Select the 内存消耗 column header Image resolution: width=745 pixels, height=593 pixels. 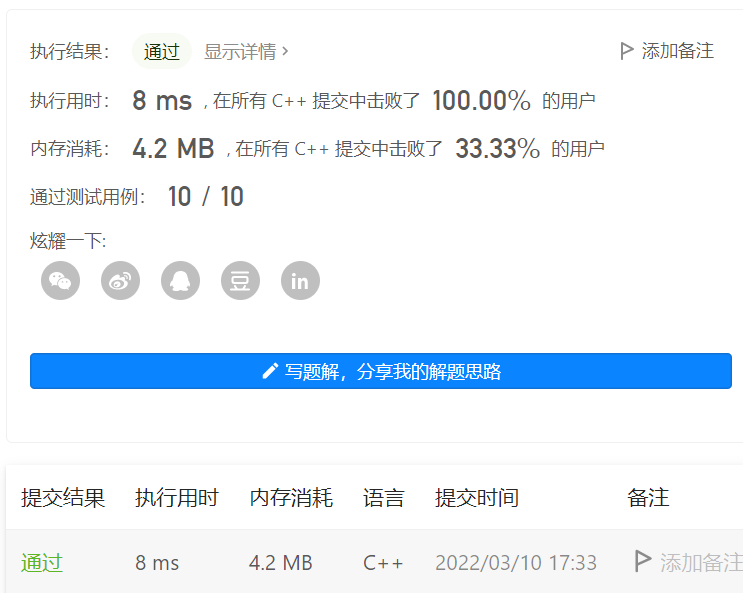(291, 498)
